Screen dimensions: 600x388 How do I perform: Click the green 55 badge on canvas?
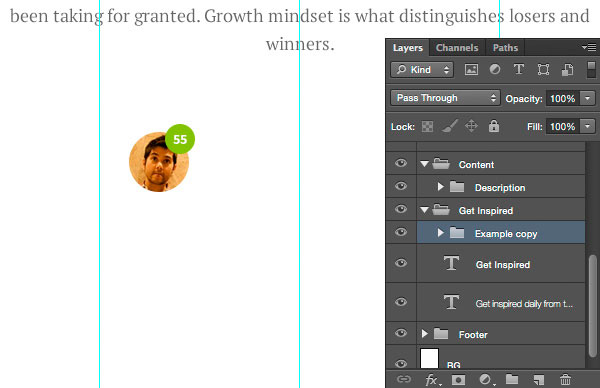coord(180,139)
